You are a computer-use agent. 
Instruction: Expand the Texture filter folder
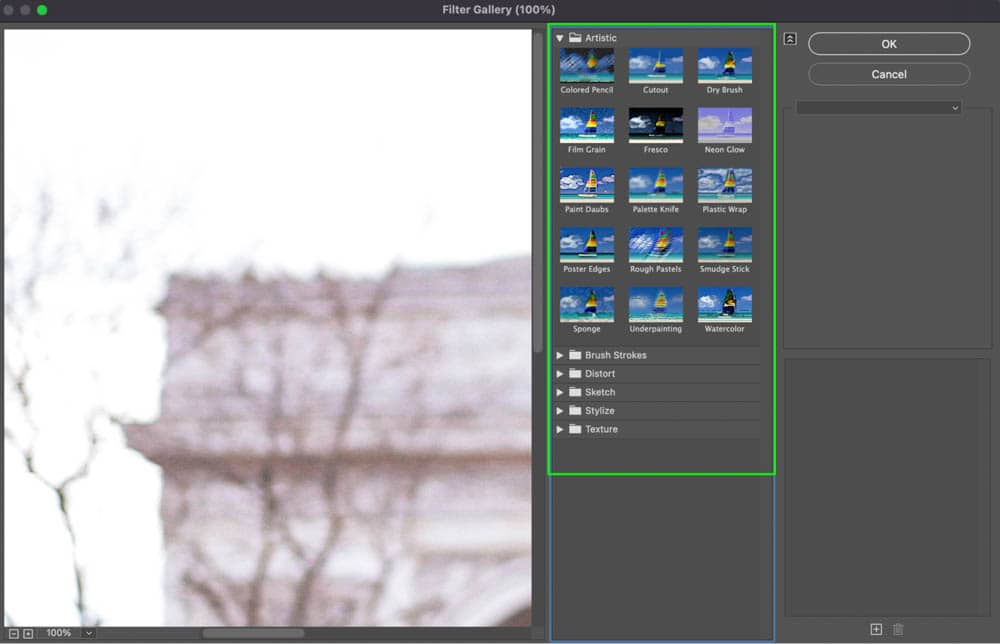[x=559, y=429]
